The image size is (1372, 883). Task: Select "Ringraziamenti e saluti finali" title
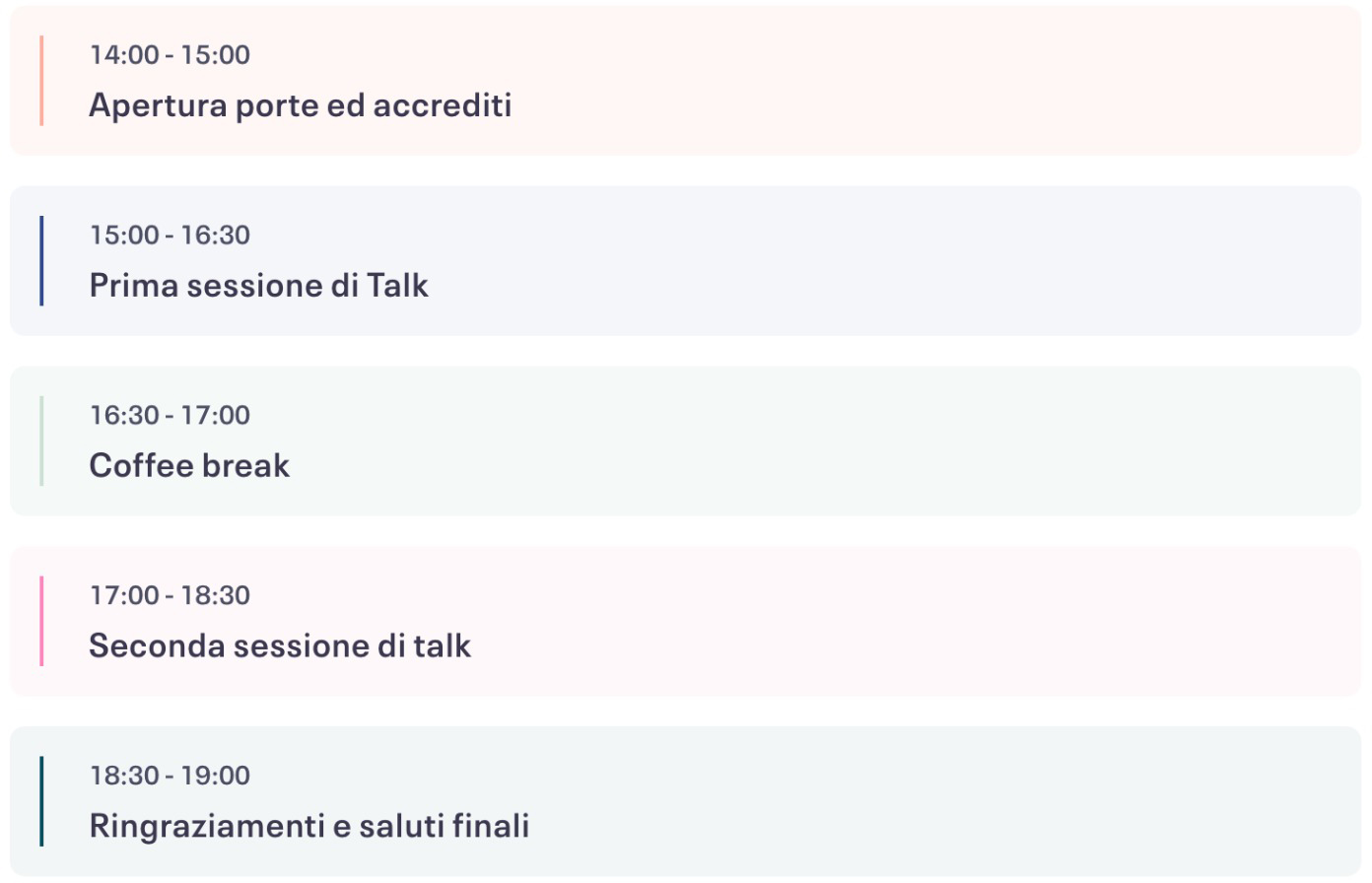[x=309, y=826]
